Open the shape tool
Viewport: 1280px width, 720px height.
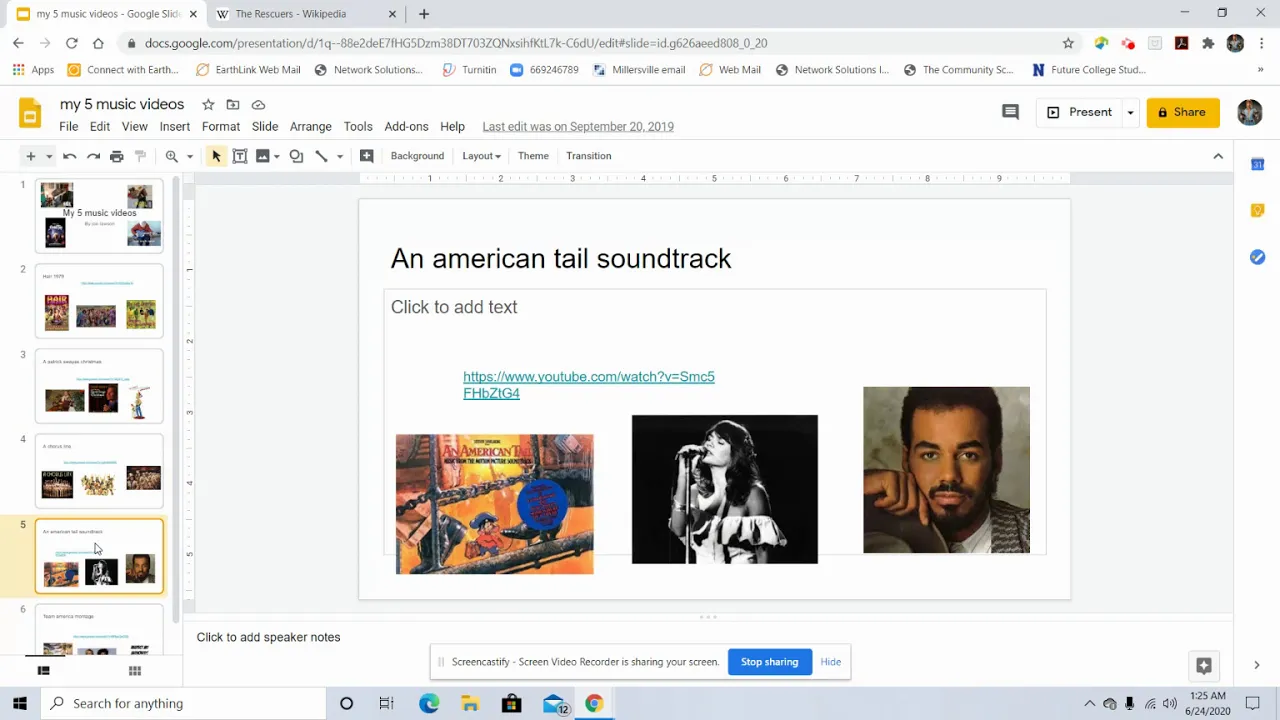click(x=296, y=156)
